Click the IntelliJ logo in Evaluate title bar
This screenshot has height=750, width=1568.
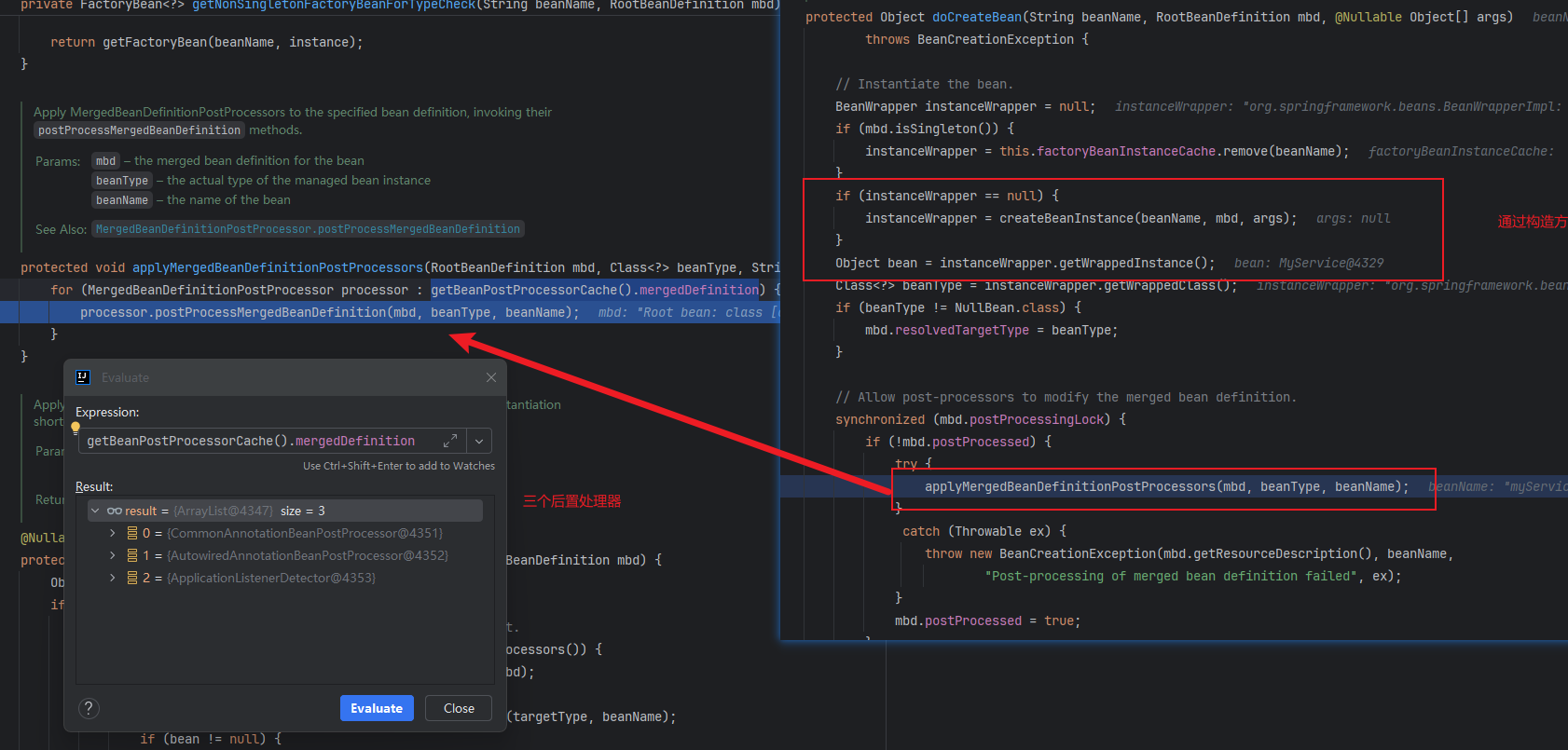pos(83,377)
